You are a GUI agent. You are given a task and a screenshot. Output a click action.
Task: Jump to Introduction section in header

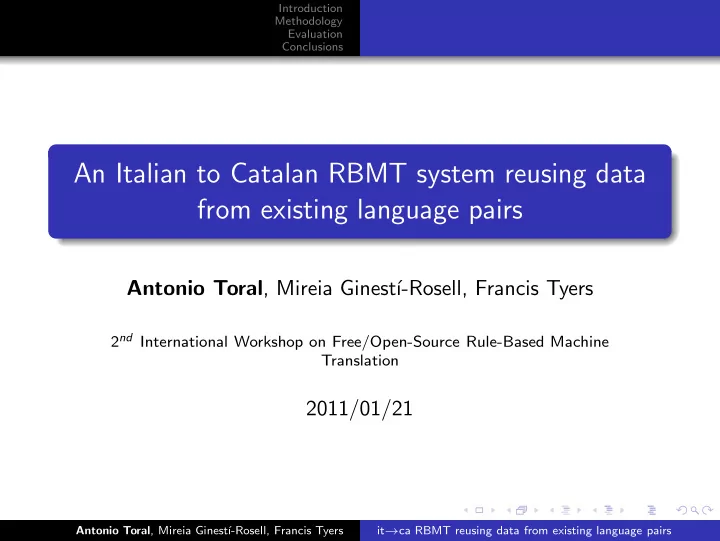310,8
